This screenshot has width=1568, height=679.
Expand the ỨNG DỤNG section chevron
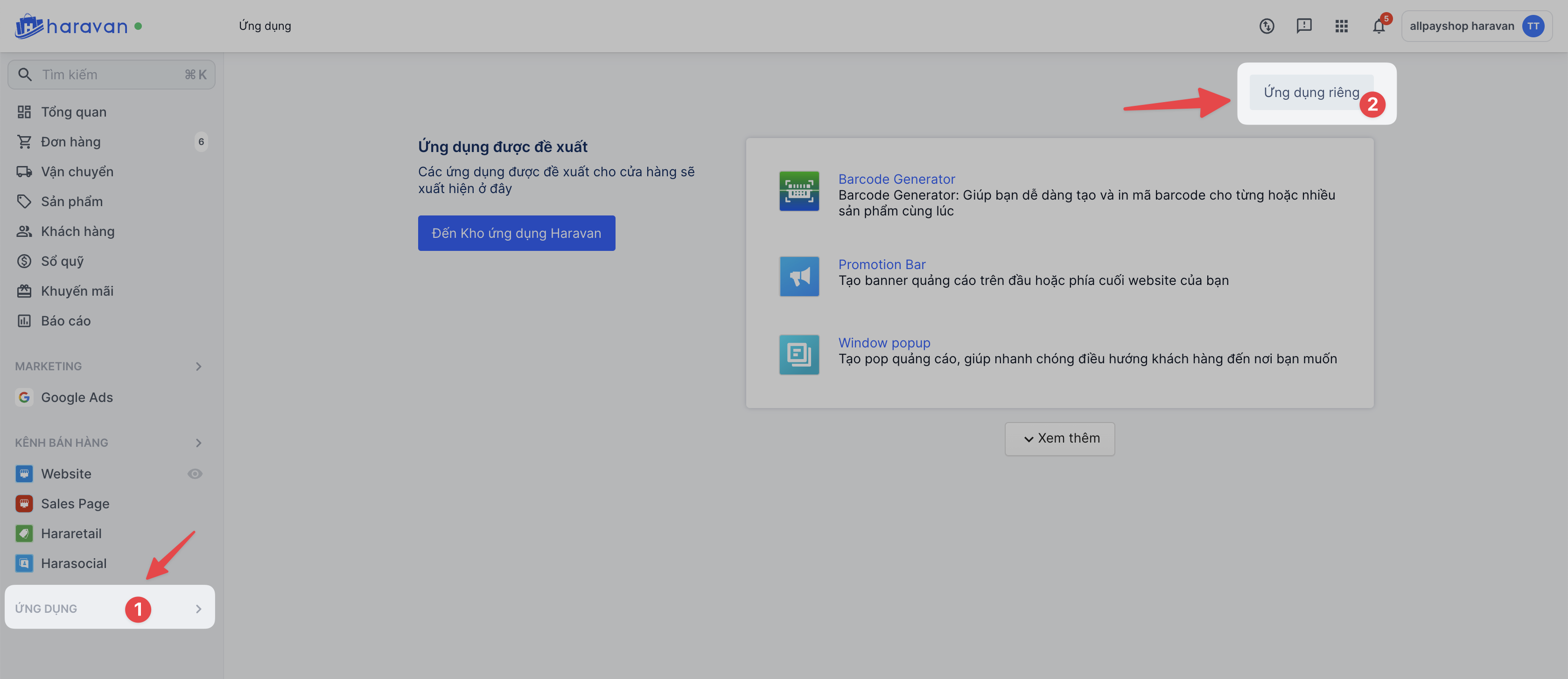pyautogui.click(x=198, y=609)
